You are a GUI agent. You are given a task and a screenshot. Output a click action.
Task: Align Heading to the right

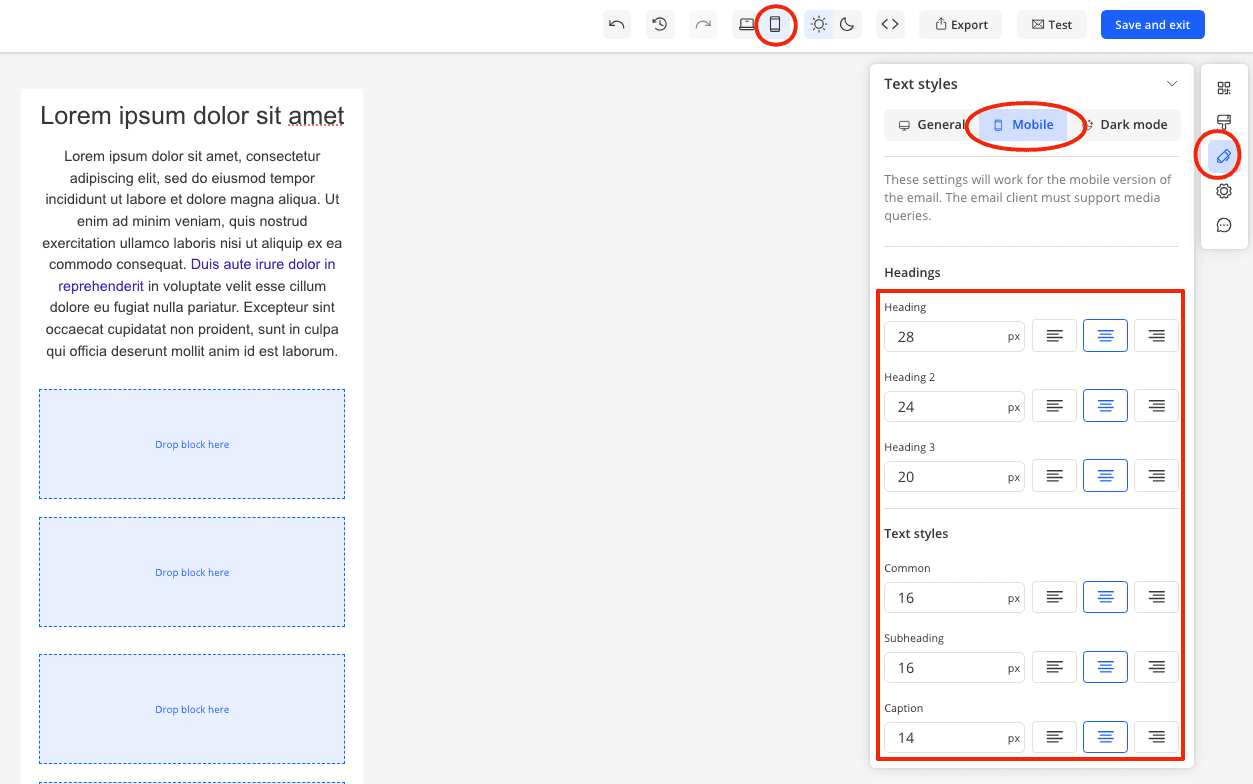(x=1156, y=336)
